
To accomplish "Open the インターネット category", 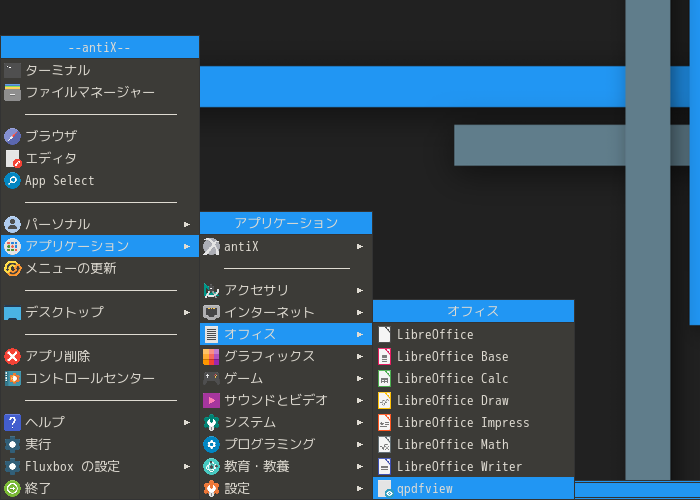I will pos(286,312).
